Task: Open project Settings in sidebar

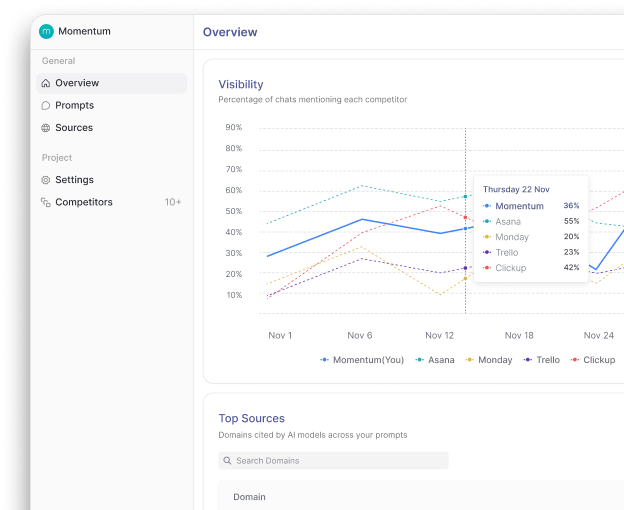Action: pyautogui.click(x=111, y=180)
